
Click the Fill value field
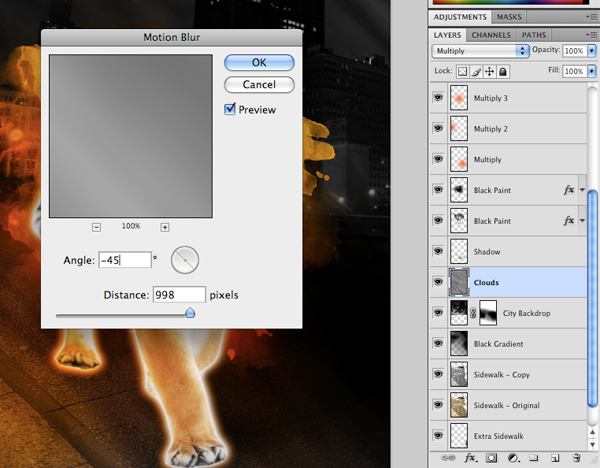[x=574, y=71]
